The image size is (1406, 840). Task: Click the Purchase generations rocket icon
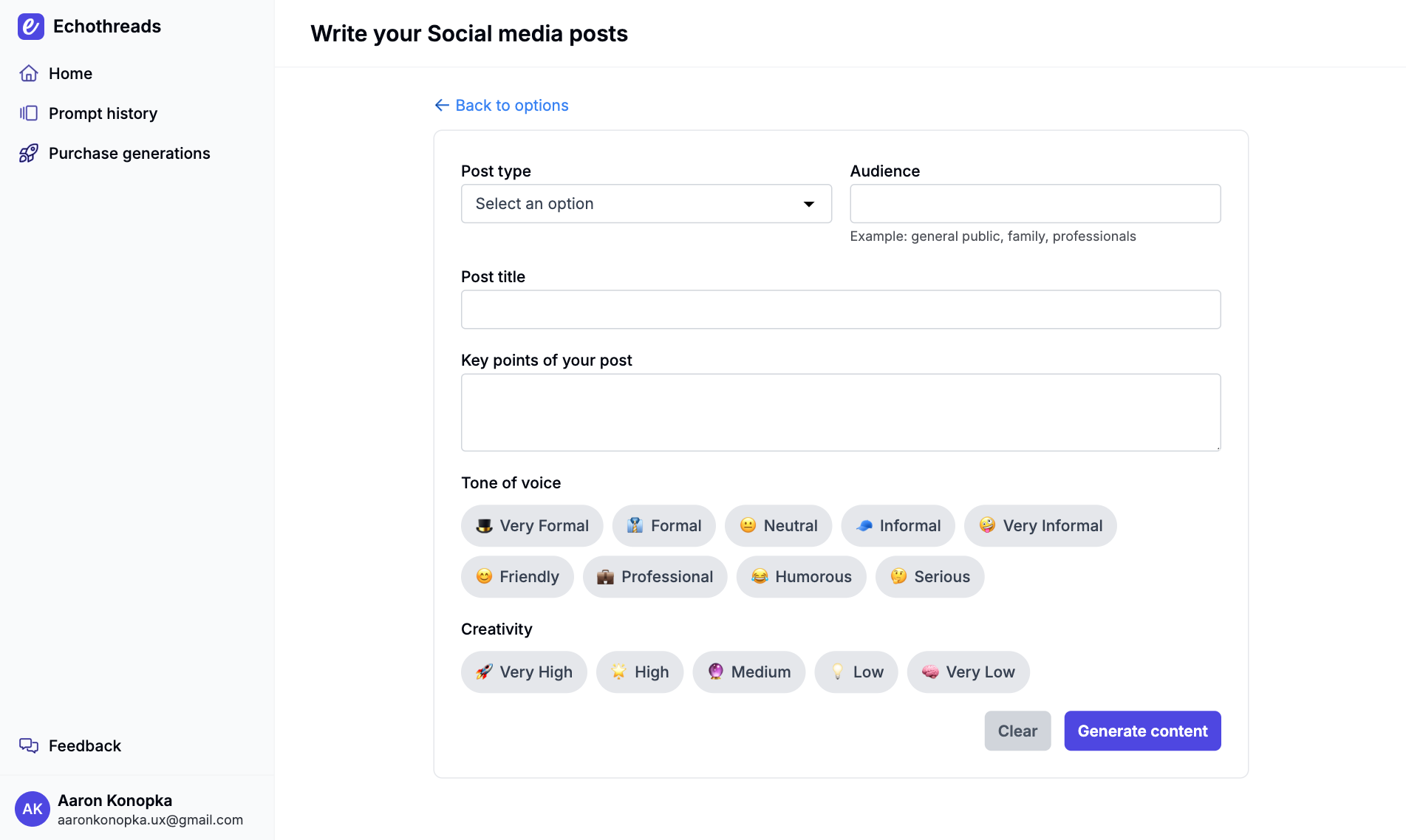click(29, 153)
